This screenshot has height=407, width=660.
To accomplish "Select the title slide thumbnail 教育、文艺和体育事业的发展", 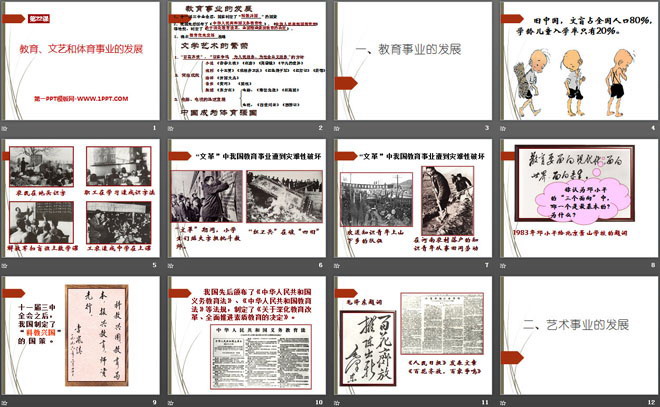I will point(81,61).
